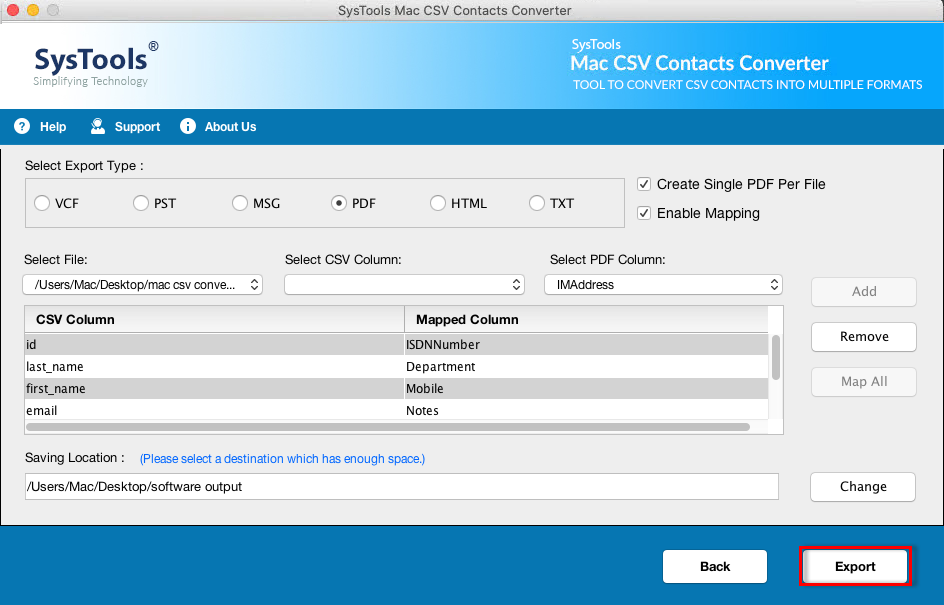Click the 'Please select a destination' hint text
Image resolution: width=944 pixels, height=605 pixels.
coord(282,459)
